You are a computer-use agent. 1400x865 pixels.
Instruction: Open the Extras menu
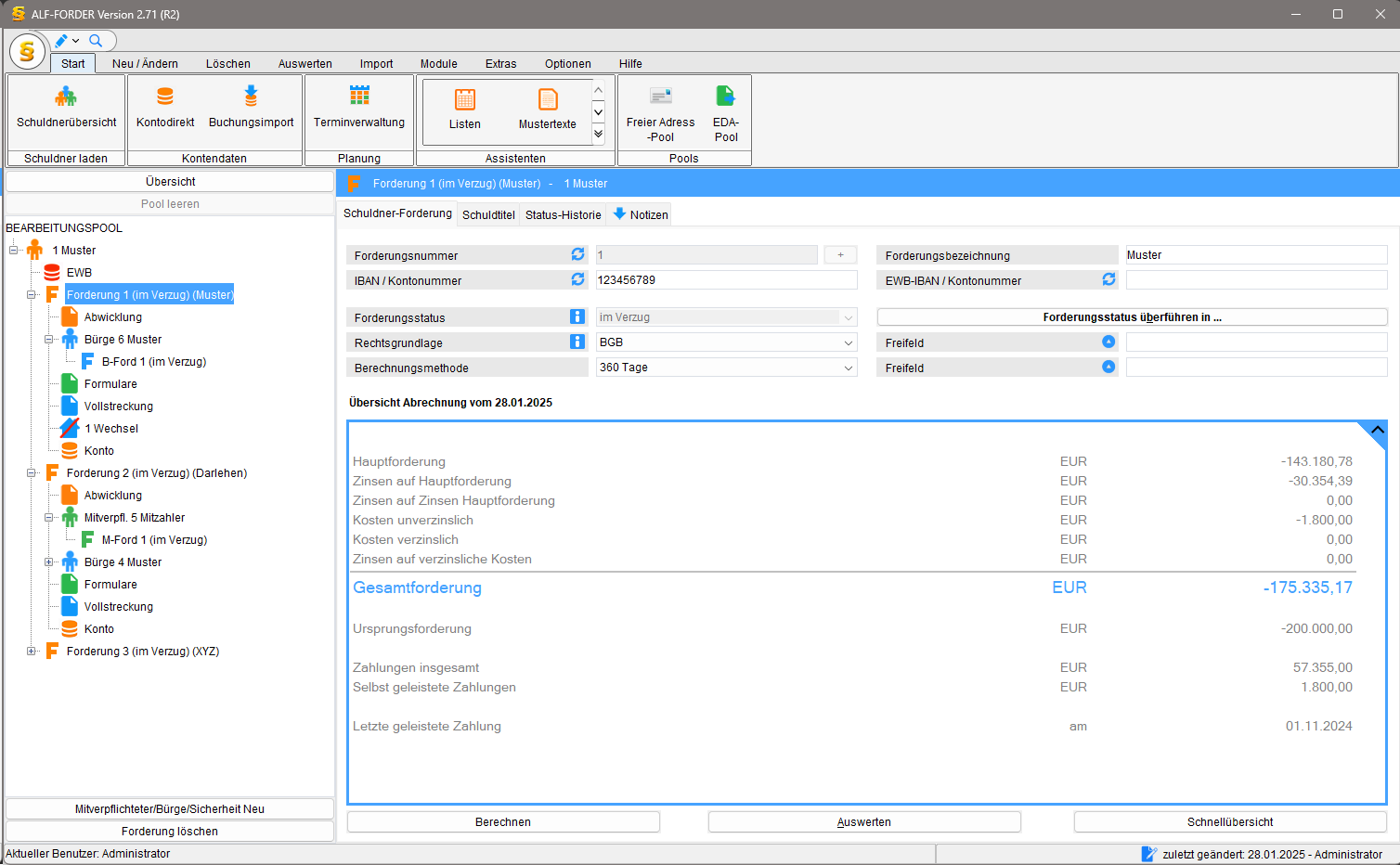[500, 63]
